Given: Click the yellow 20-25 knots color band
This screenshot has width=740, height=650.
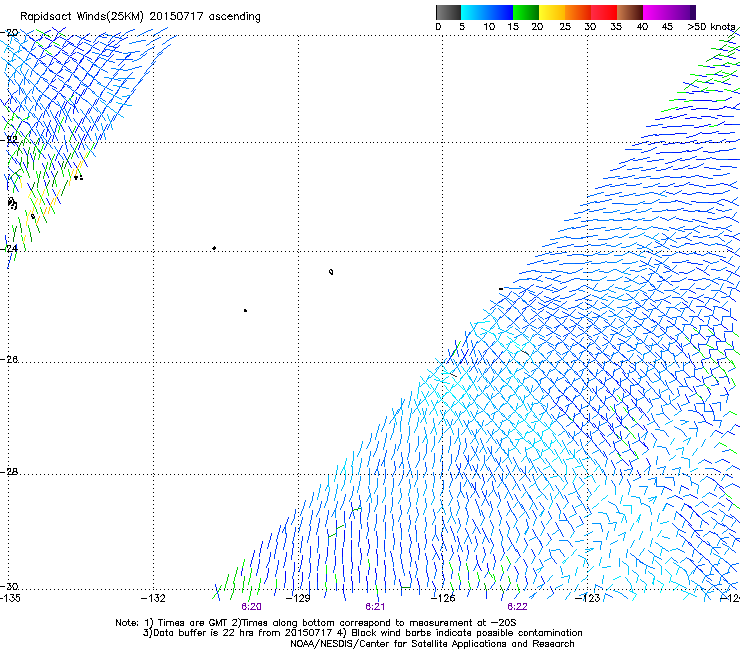Looking at the screenshot, I should [552, 12].
